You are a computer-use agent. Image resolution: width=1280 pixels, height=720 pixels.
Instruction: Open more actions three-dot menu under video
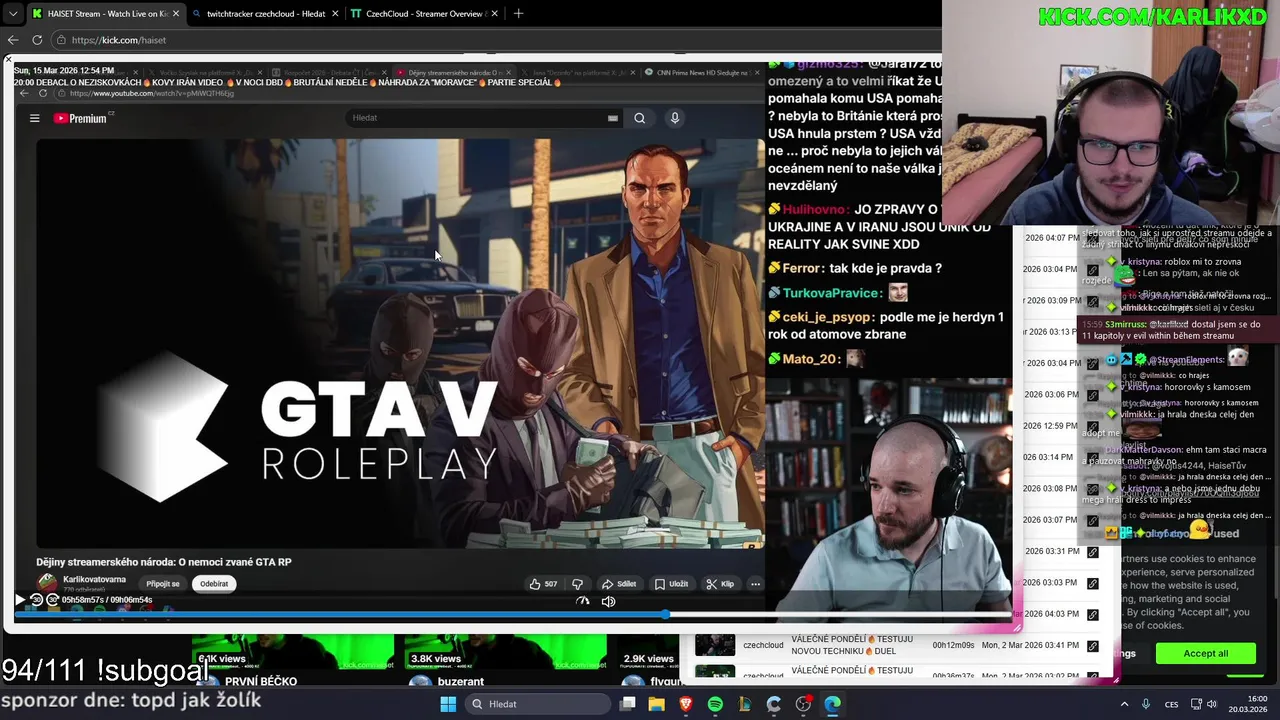756,584
